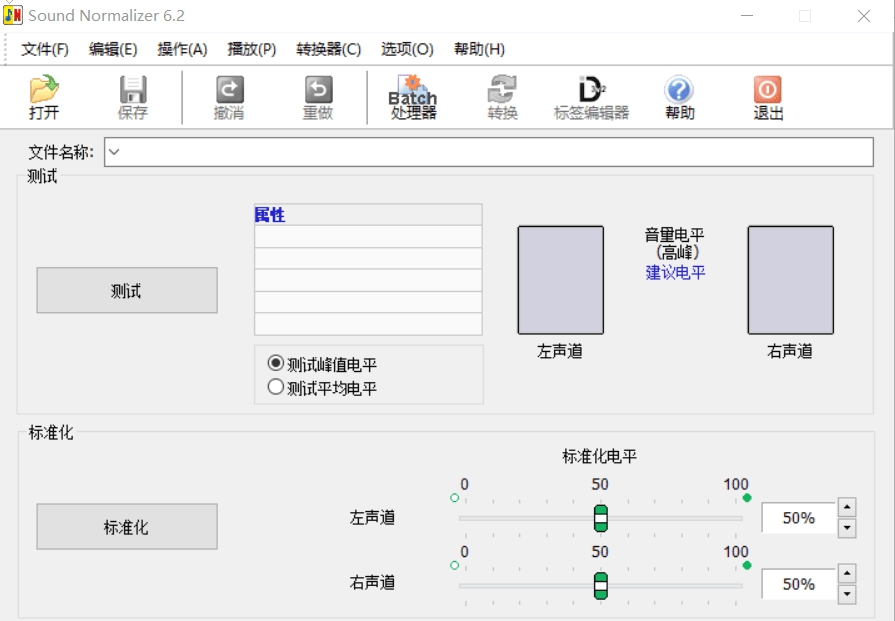Exit the app via the 退出 icon
Image resolution: width=895 pixels, height=621 pixels.
point(766,97)
